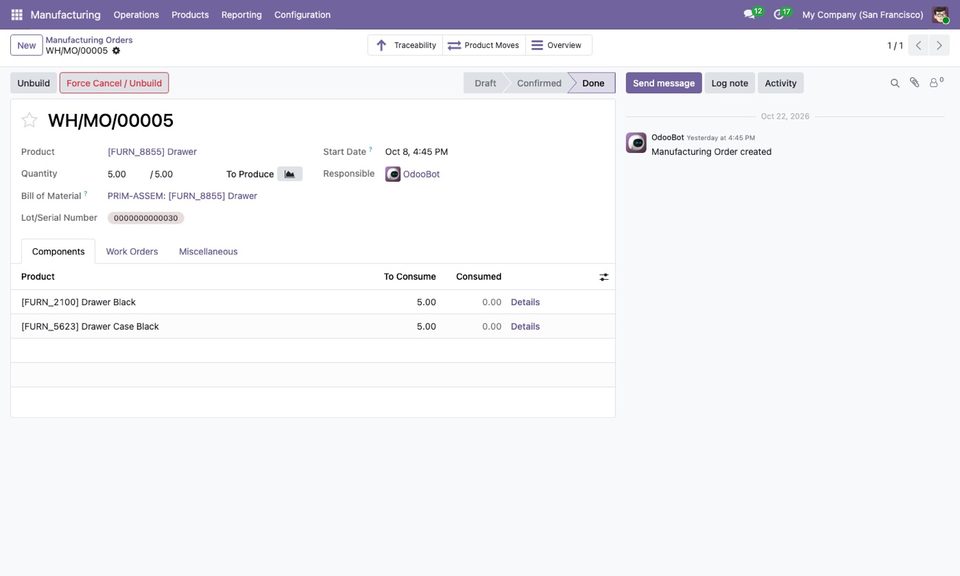The image size is (960, 576).
Task: Click Send message in chatter
Action: tap(664, 83)
